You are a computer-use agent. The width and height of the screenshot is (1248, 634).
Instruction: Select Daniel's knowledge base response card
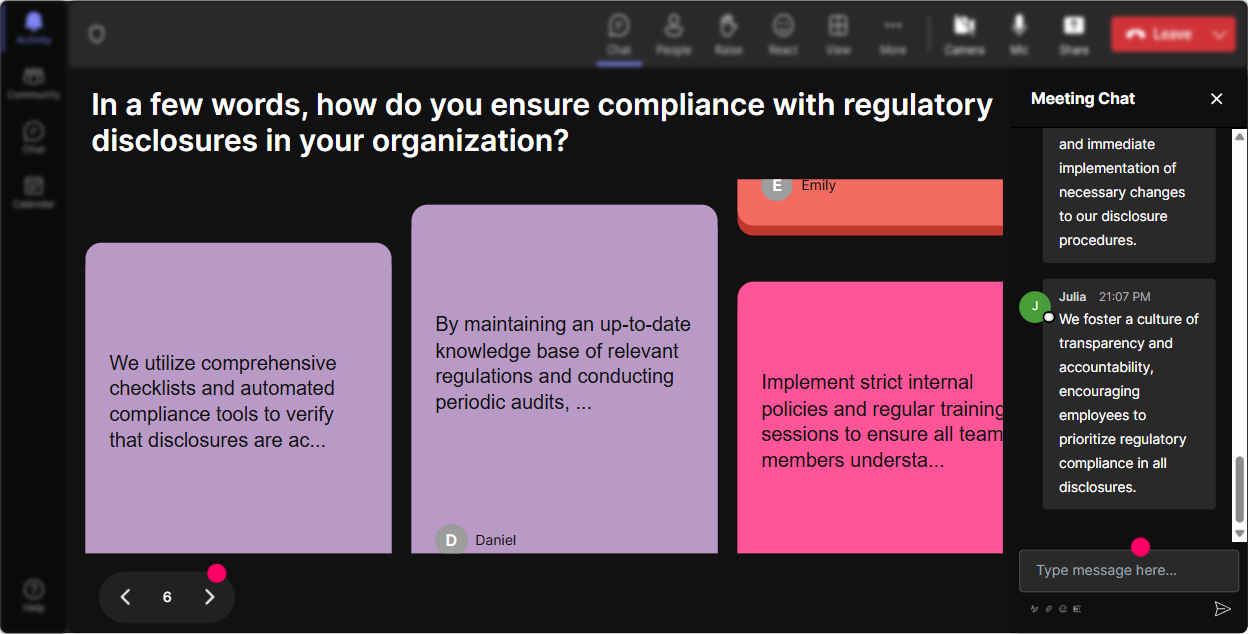coord(564,379)
